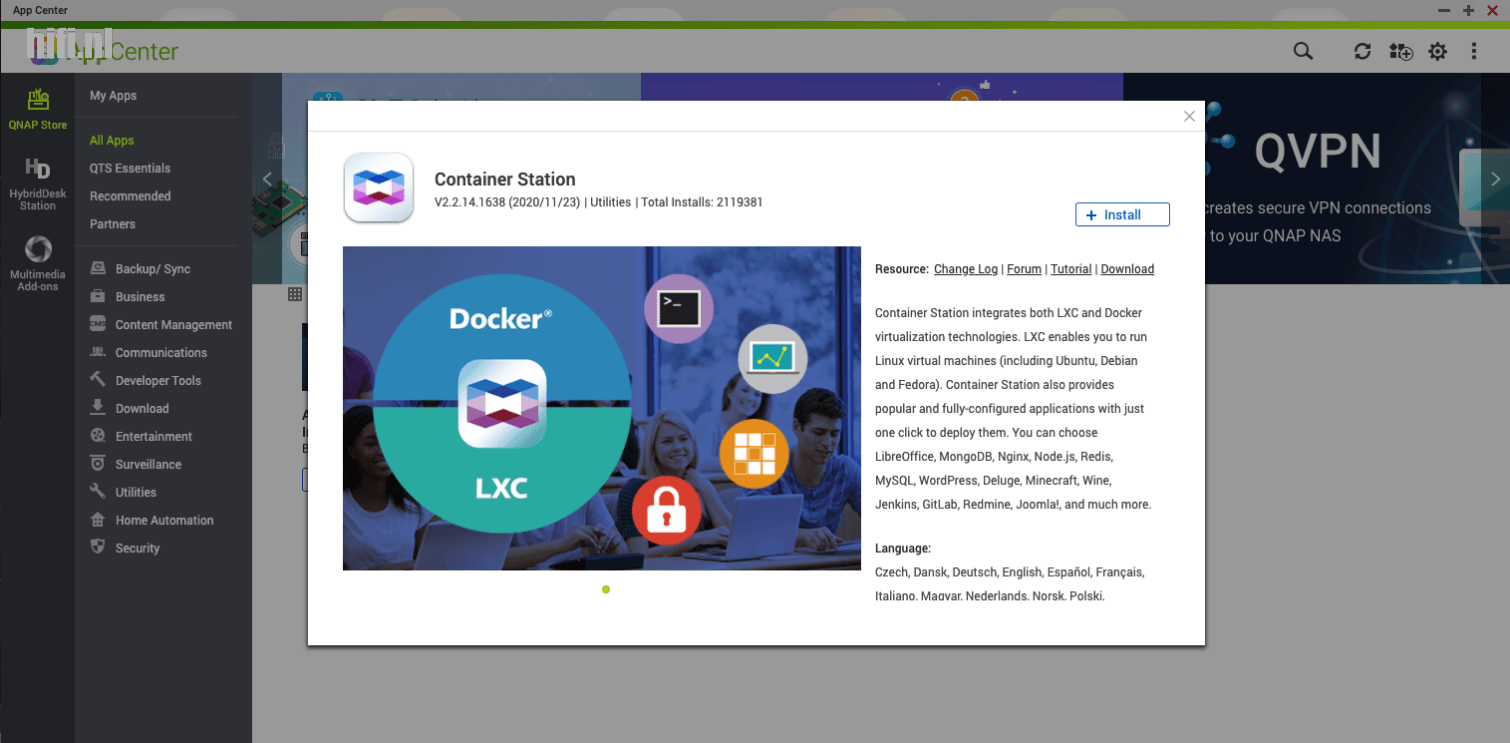Show Recommended apps
The image size is (1510, 743).
pos(130,197)
